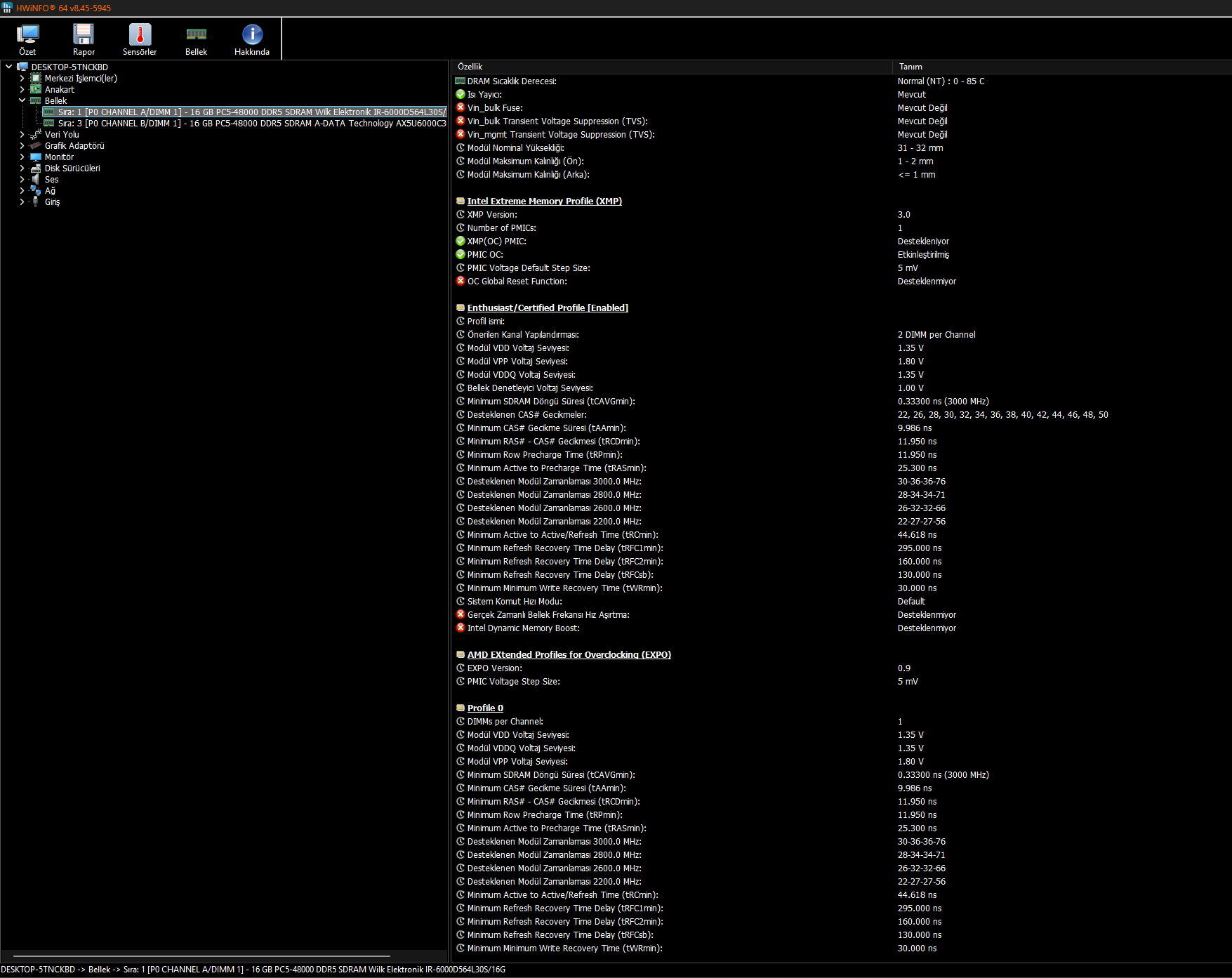The height and width of the screenshot is (978, 1232).
Task: Click the 30-36-36-76 value under Enthusiast profile
Action: tap(921, 481)
